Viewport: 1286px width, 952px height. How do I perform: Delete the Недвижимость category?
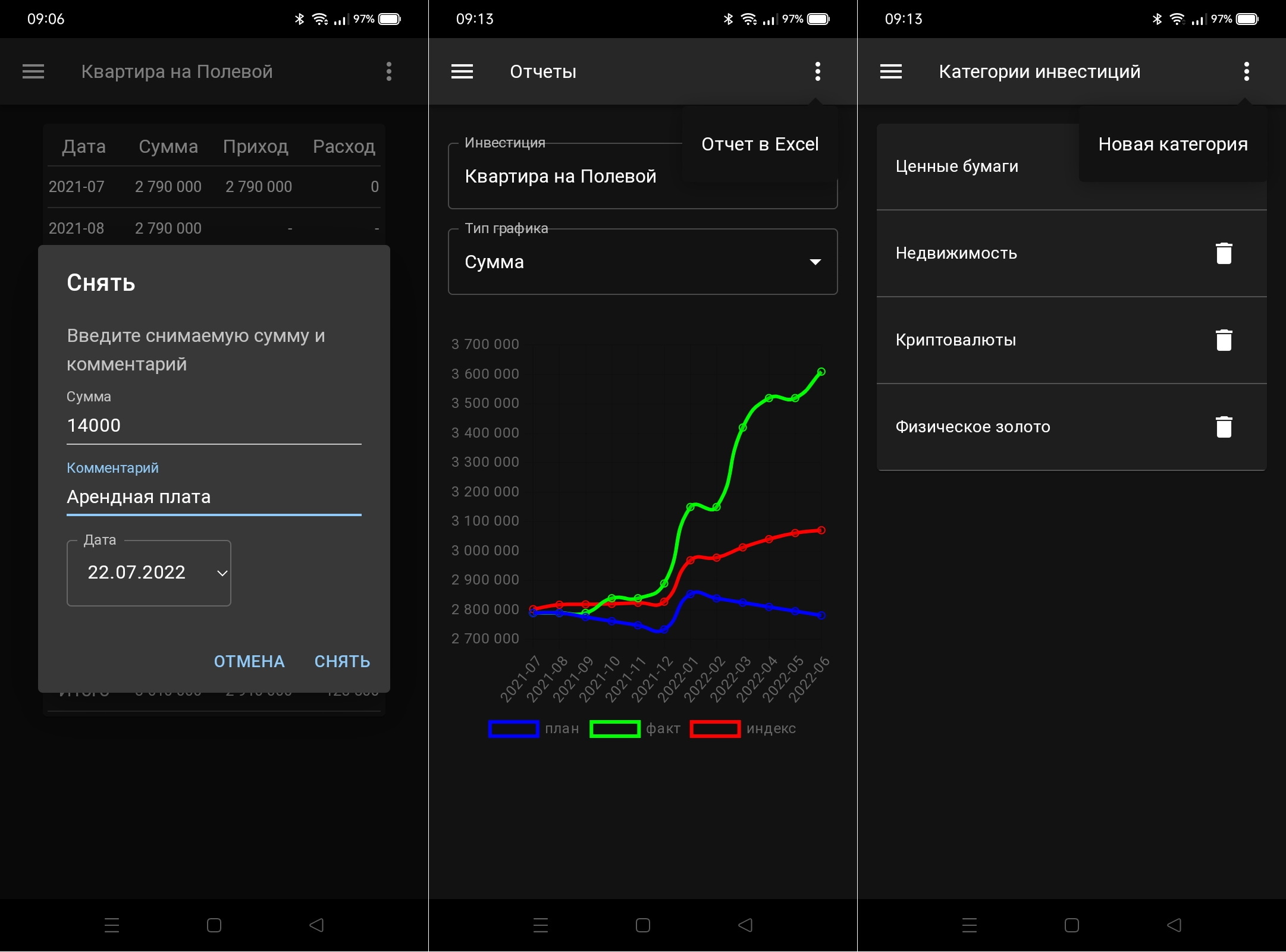click(x=1224, y=253)
